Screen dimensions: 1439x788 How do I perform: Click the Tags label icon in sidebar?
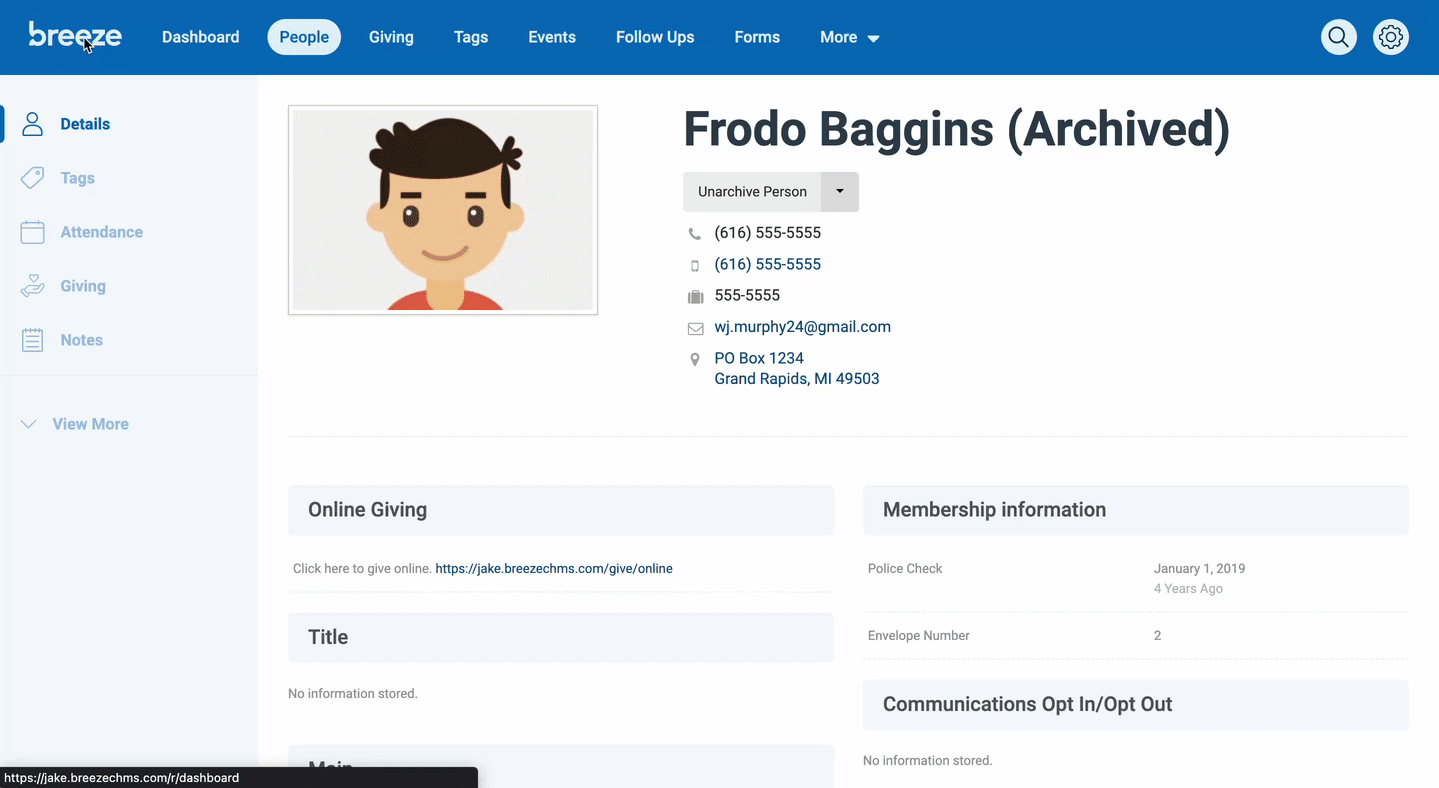(x=33, y=178)
